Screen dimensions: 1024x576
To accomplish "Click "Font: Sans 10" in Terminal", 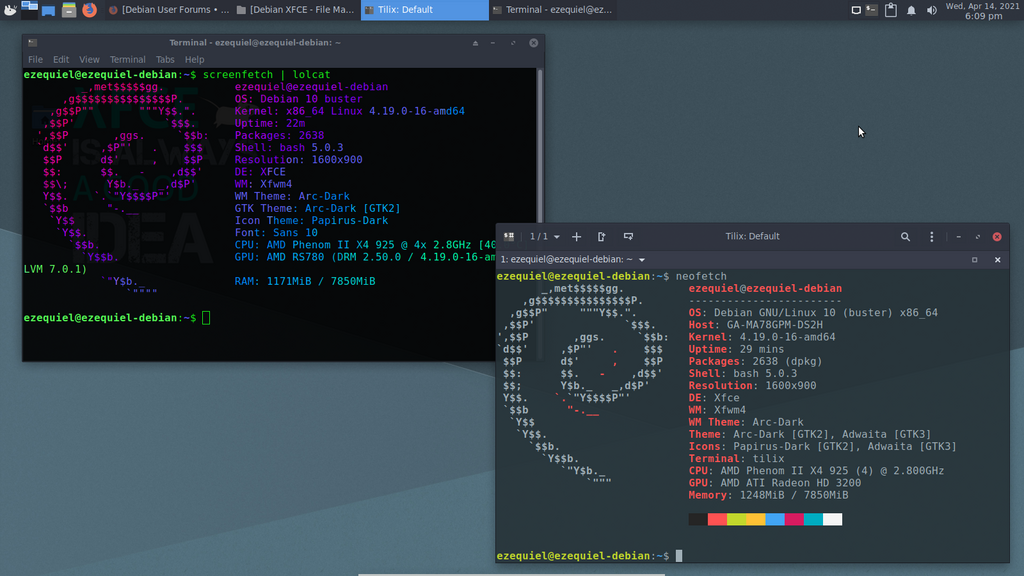I will [276, 232].
